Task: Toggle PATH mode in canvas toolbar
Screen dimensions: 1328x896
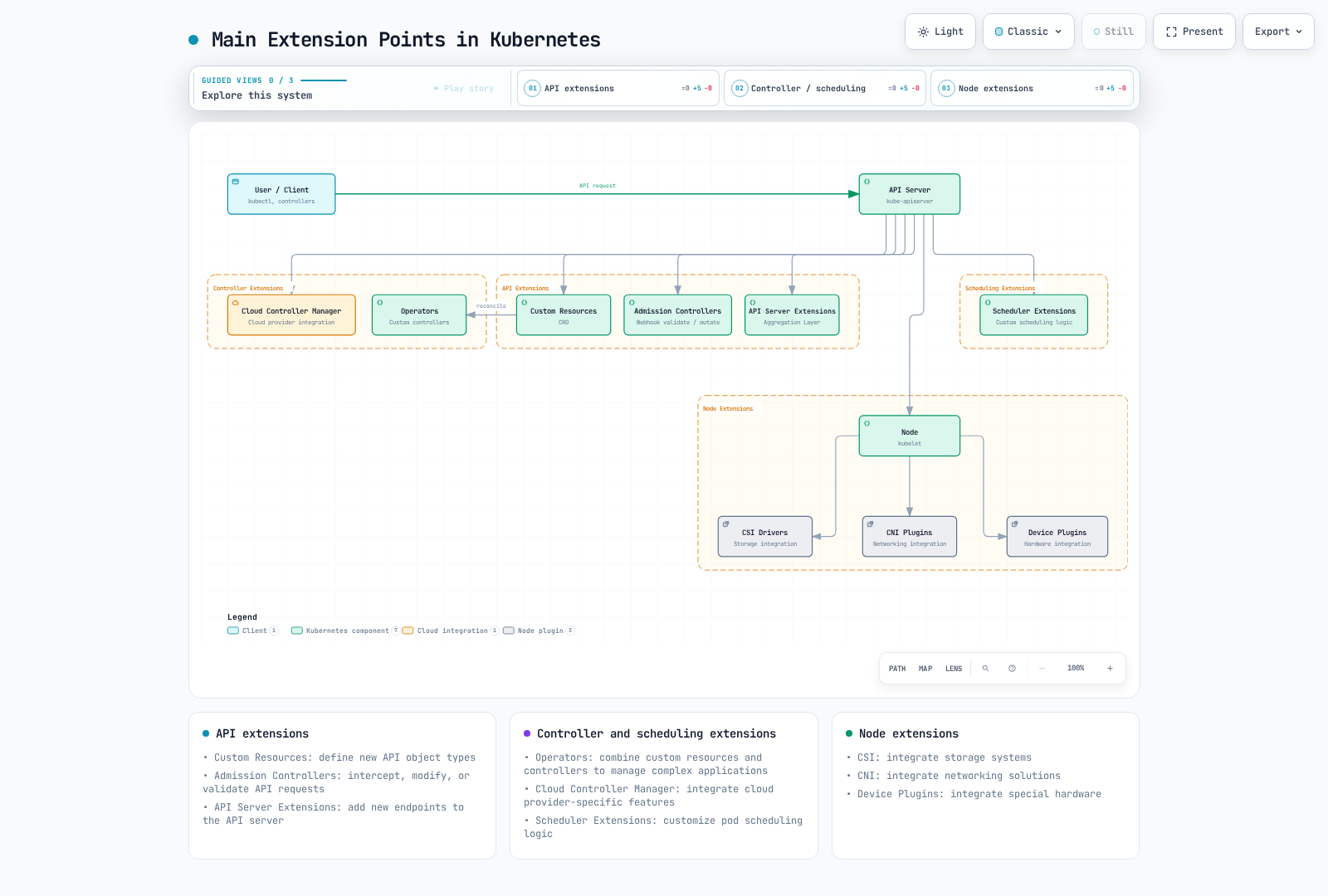Action: [897, 669]
